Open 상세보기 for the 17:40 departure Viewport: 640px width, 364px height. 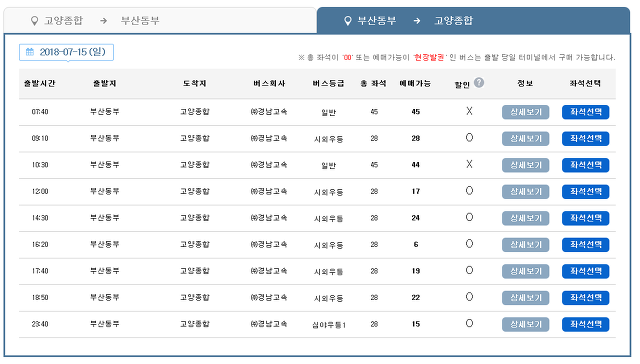point(525,271)
